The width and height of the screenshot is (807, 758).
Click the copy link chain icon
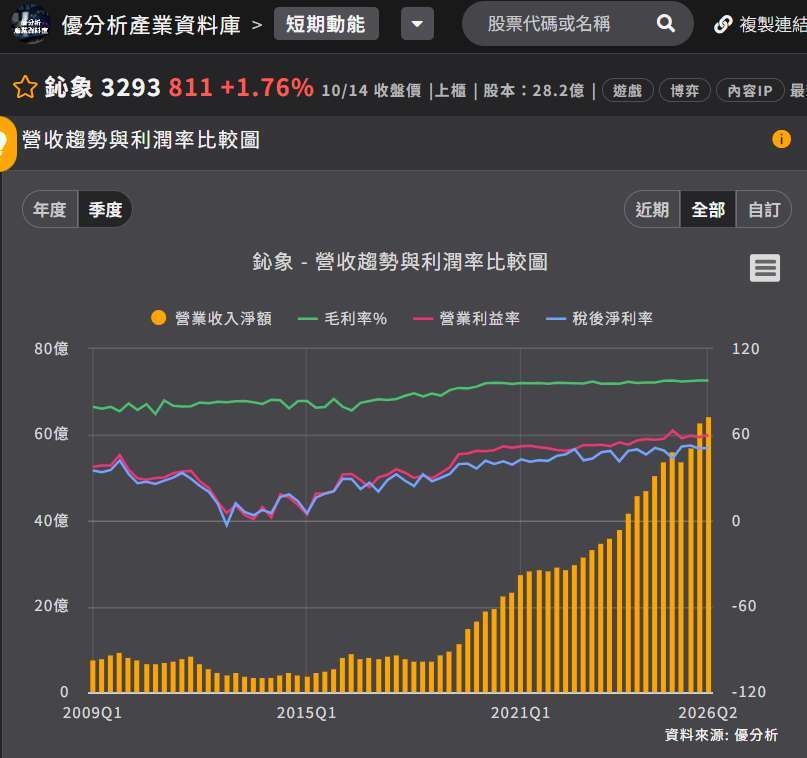[x=723, y=24]
